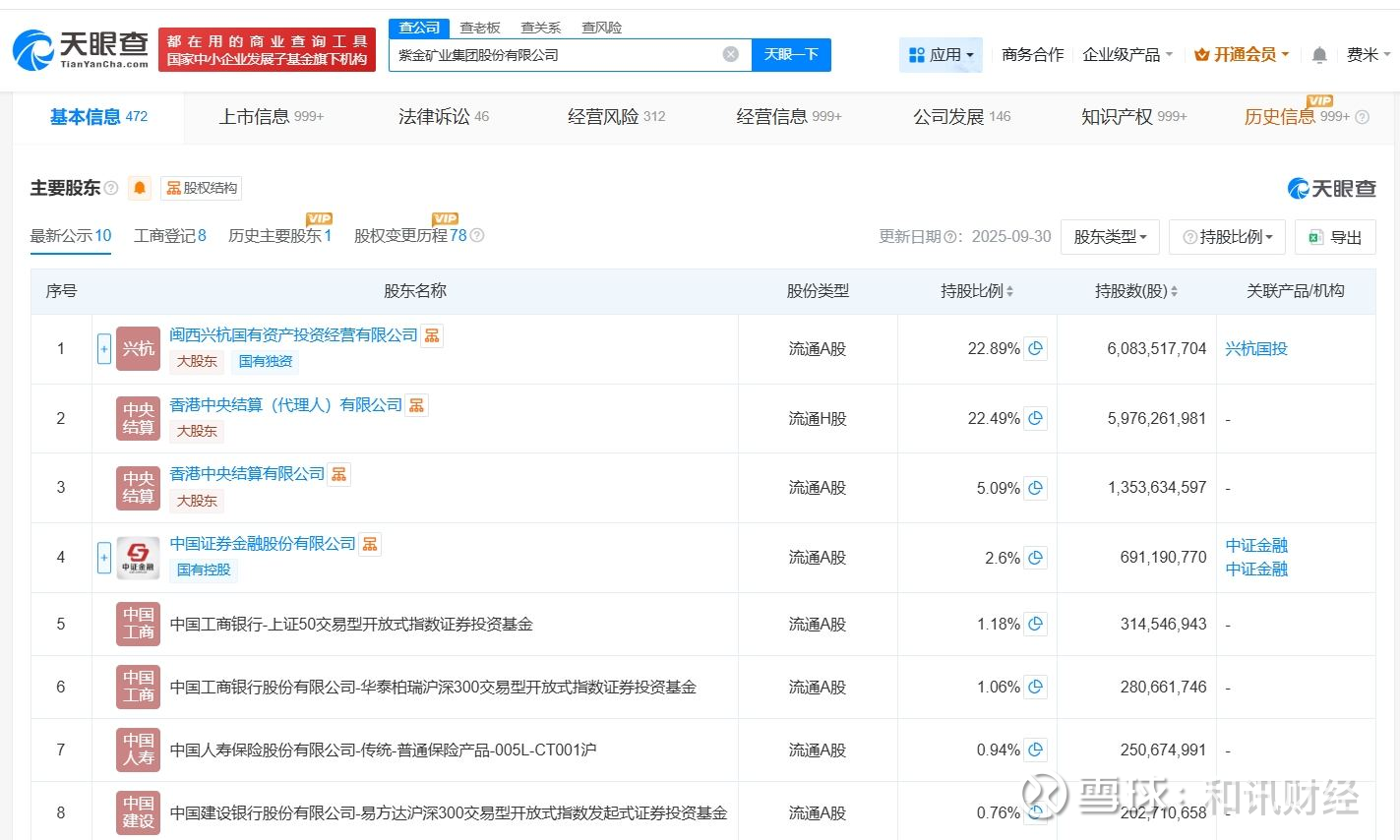Clear the search box with X icon

coord(730,54)
